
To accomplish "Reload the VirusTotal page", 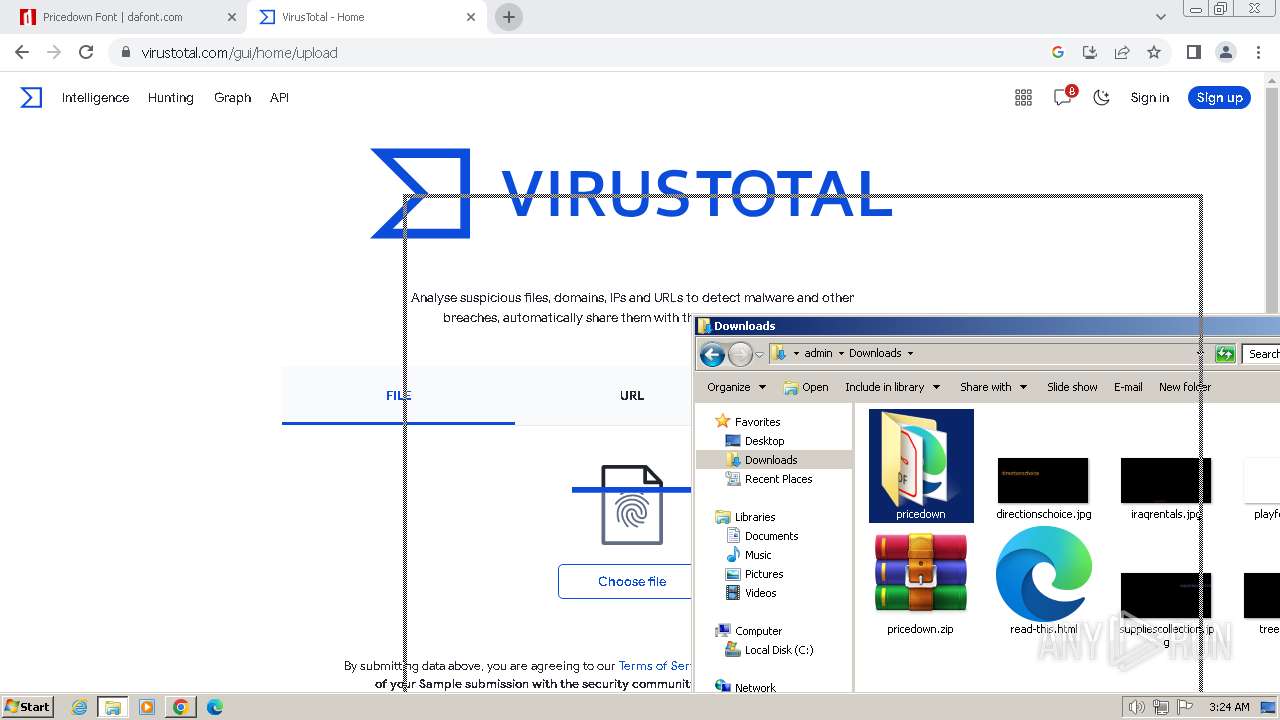I will click(x=86, y=52).
